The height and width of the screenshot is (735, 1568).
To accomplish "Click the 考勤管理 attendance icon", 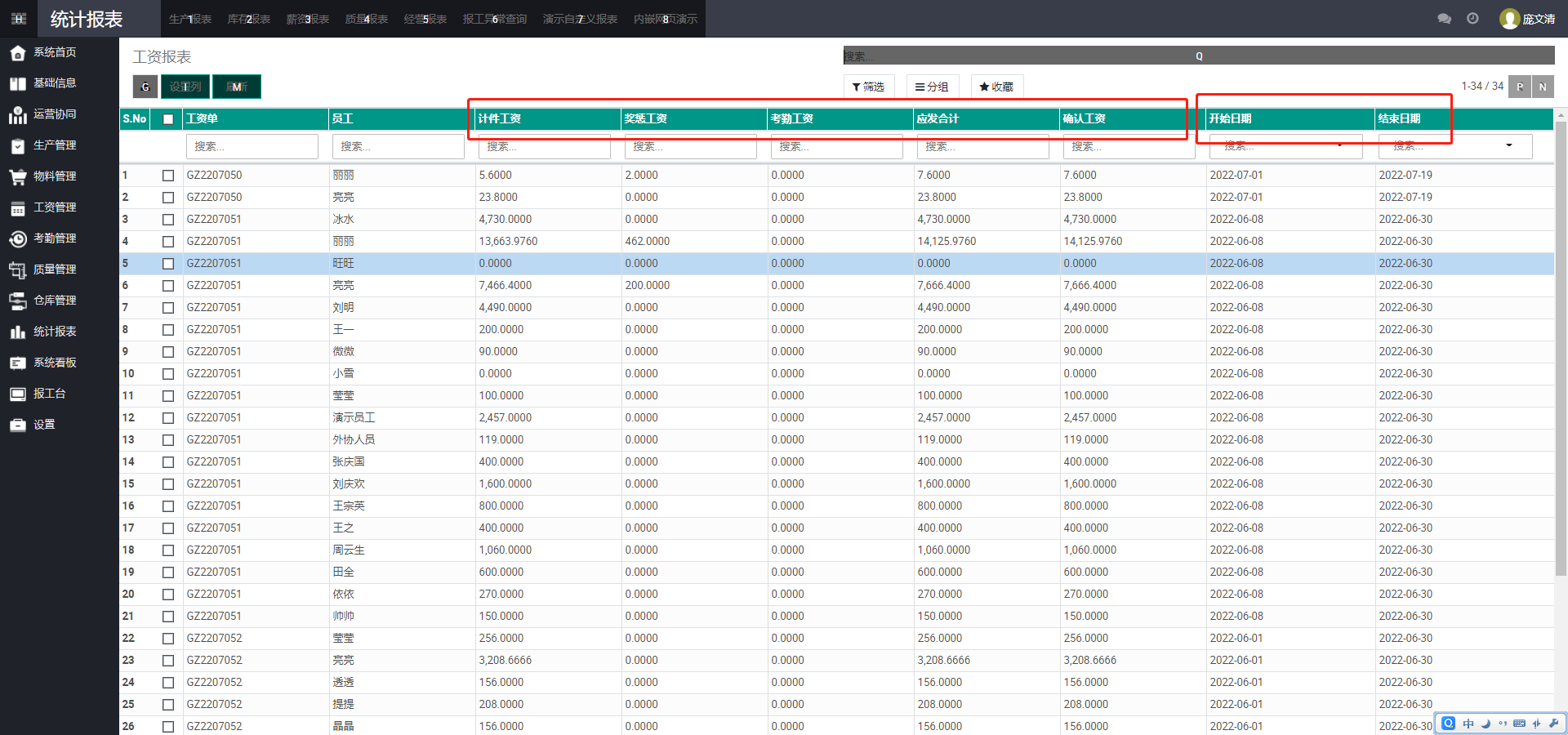I will click(18, 238).
